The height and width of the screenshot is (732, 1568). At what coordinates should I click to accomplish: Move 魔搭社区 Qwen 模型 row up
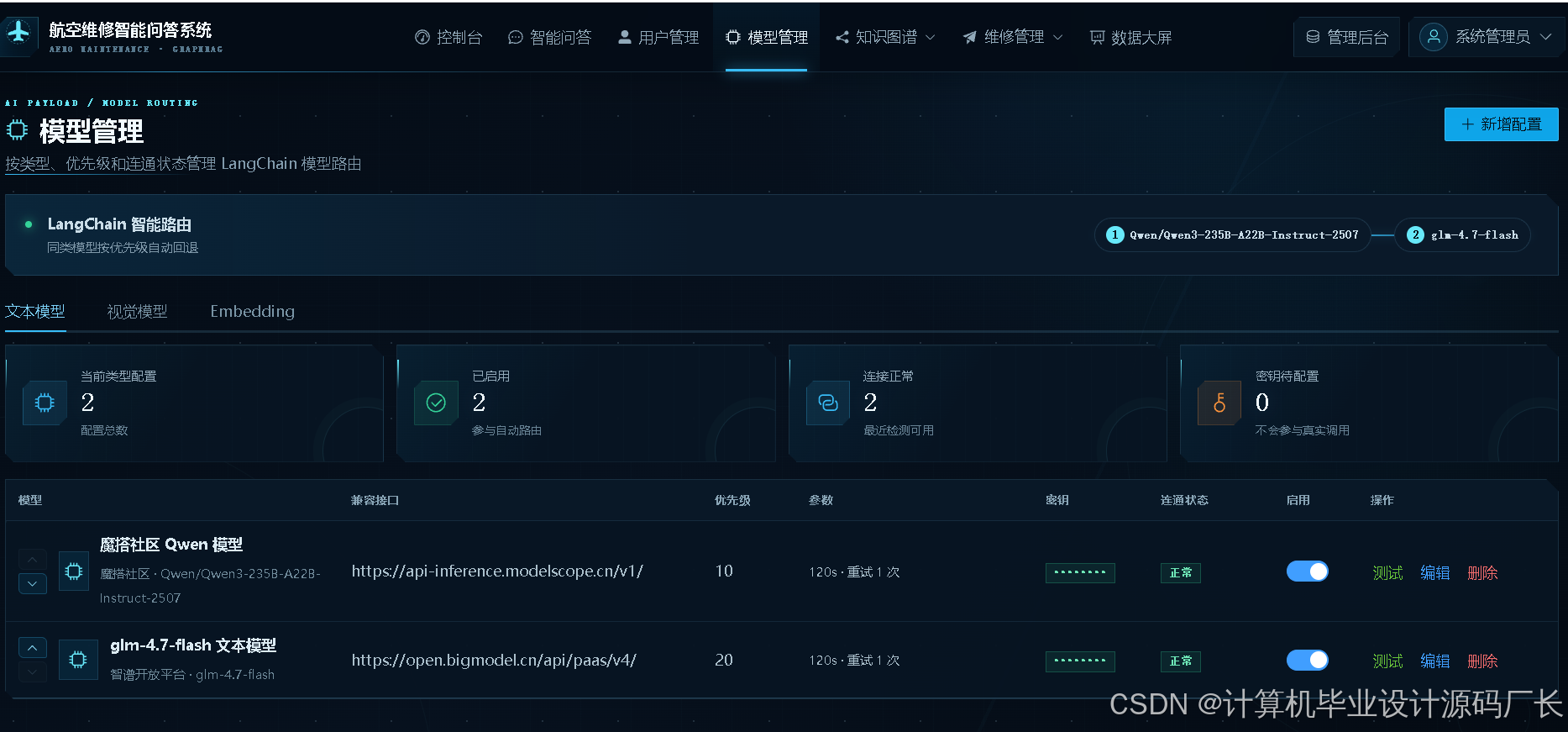point(32,560)
